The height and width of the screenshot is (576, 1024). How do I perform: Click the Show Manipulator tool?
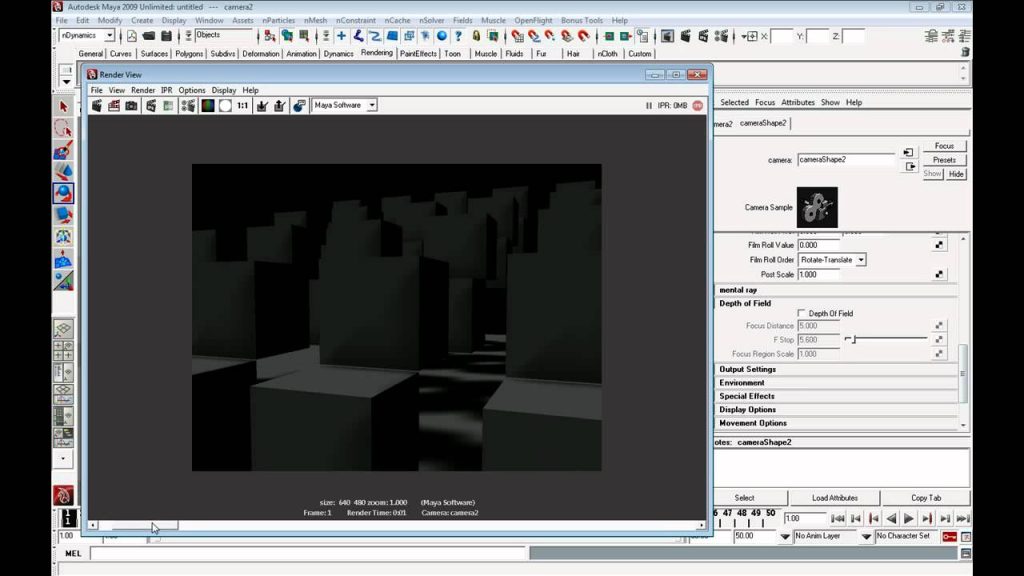tap(63, 281)
